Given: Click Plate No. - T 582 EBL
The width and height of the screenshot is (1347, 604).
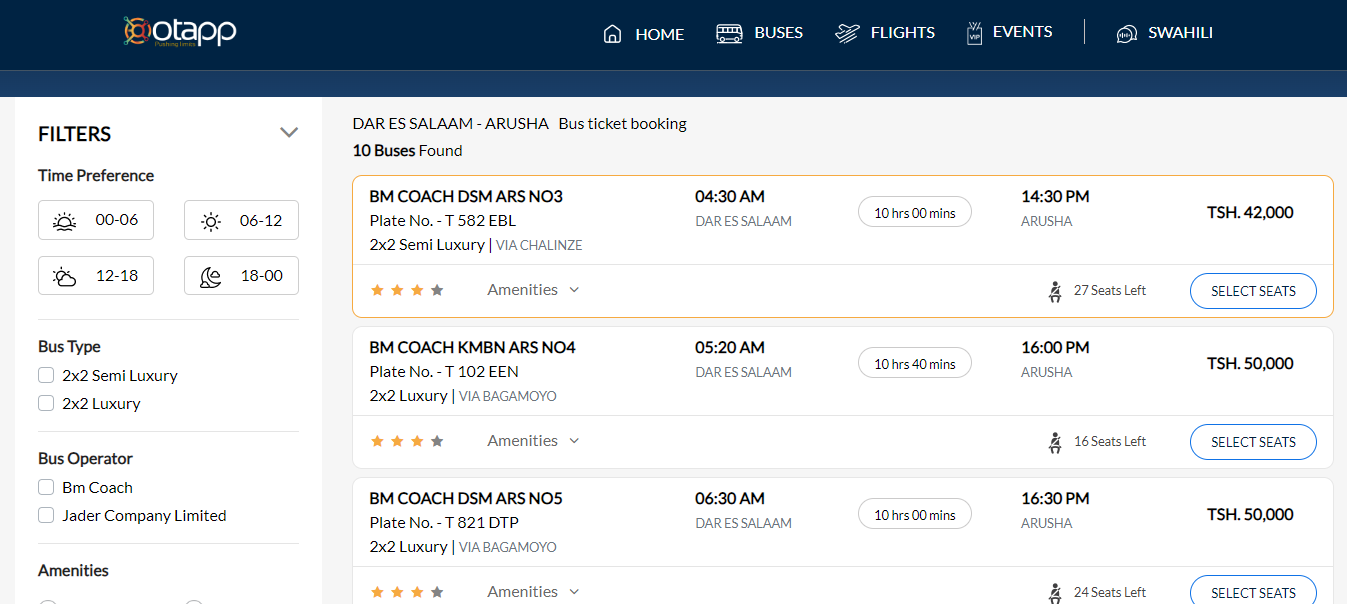Looking at the screenshot, I should (x=443, y=221).
